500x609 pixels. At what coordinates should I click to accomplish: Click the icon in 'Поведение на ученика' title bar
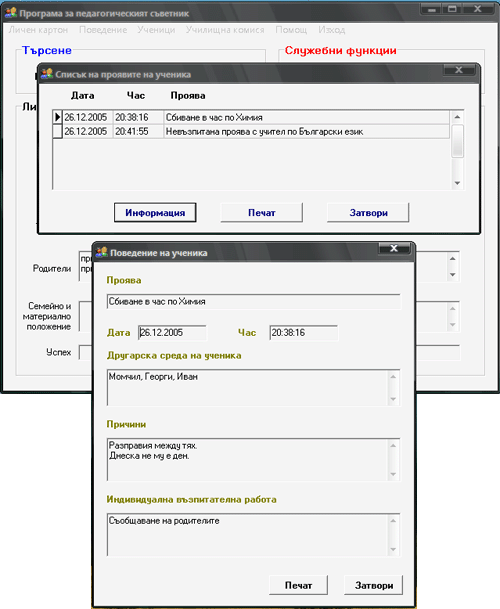point(101,252)
